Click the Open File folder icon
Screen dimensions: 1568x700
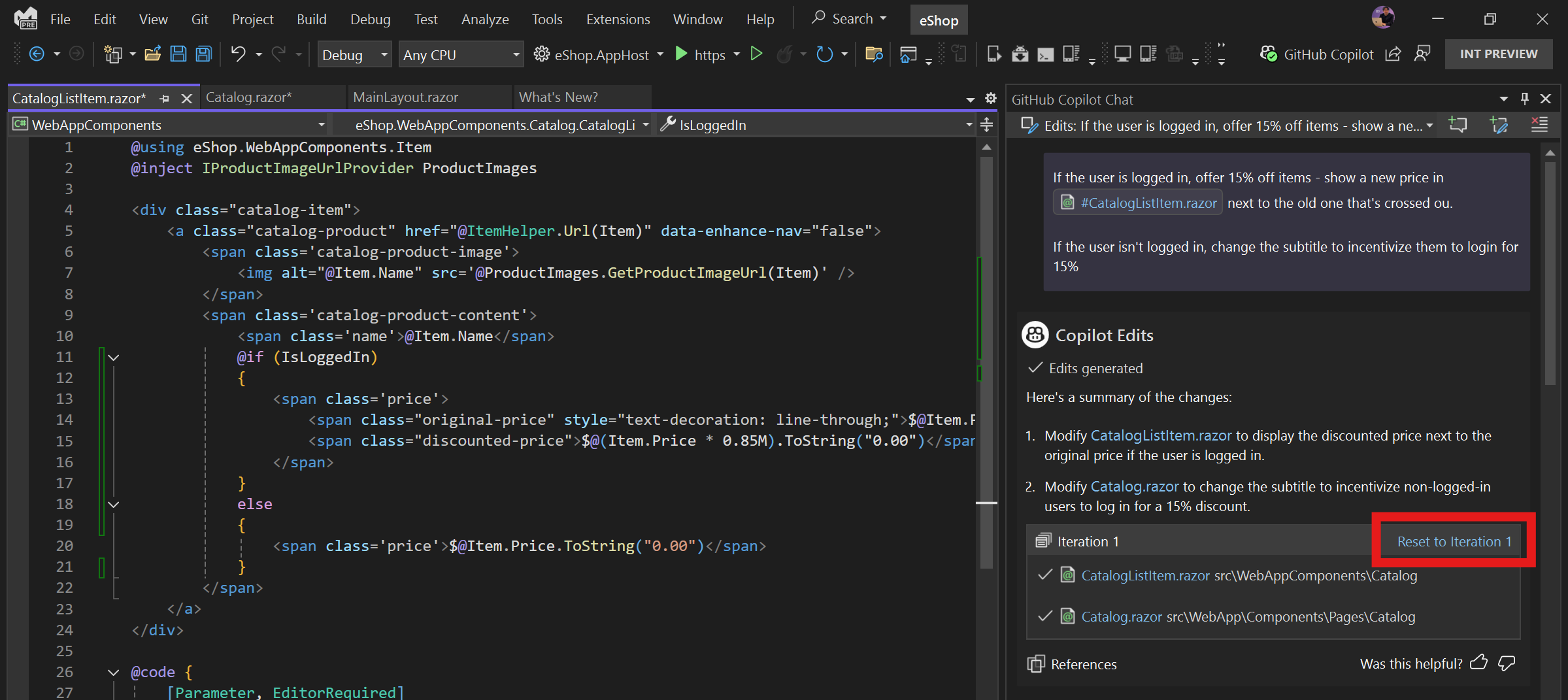tap(152, 54)
